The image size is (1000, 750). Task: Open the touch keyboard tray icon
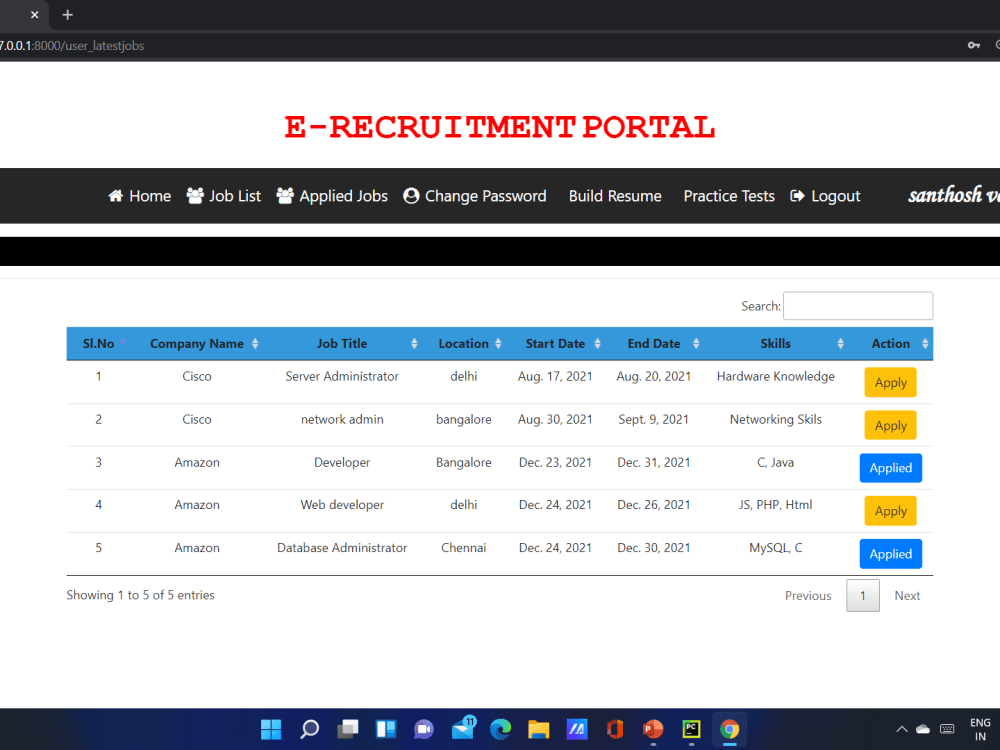(x=948, y=729)
